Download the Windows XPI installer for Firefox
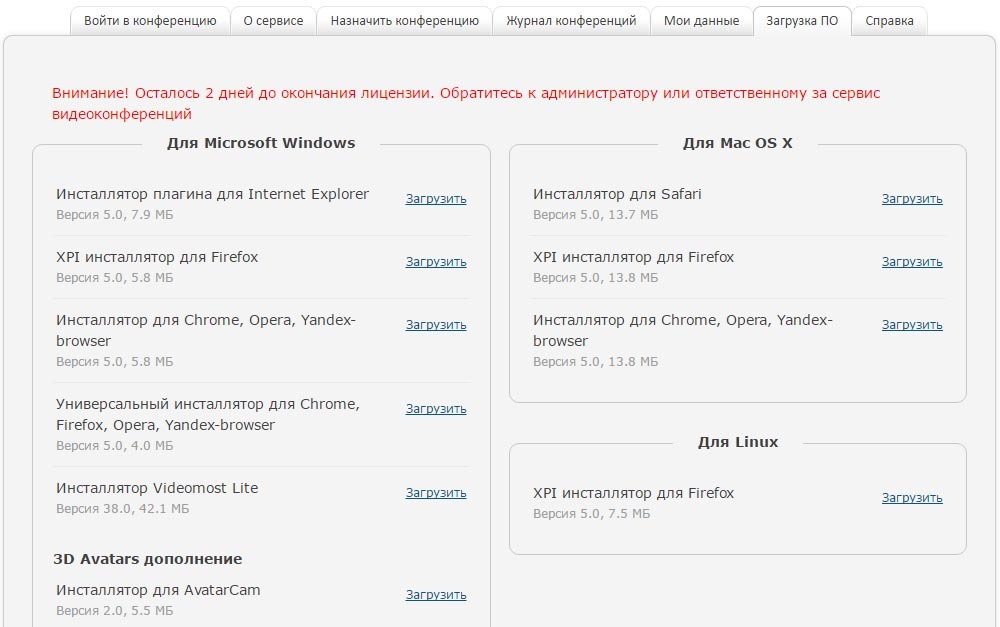Screen dimensions: 1000x627 pyautogui.click(x=436, y=262)
